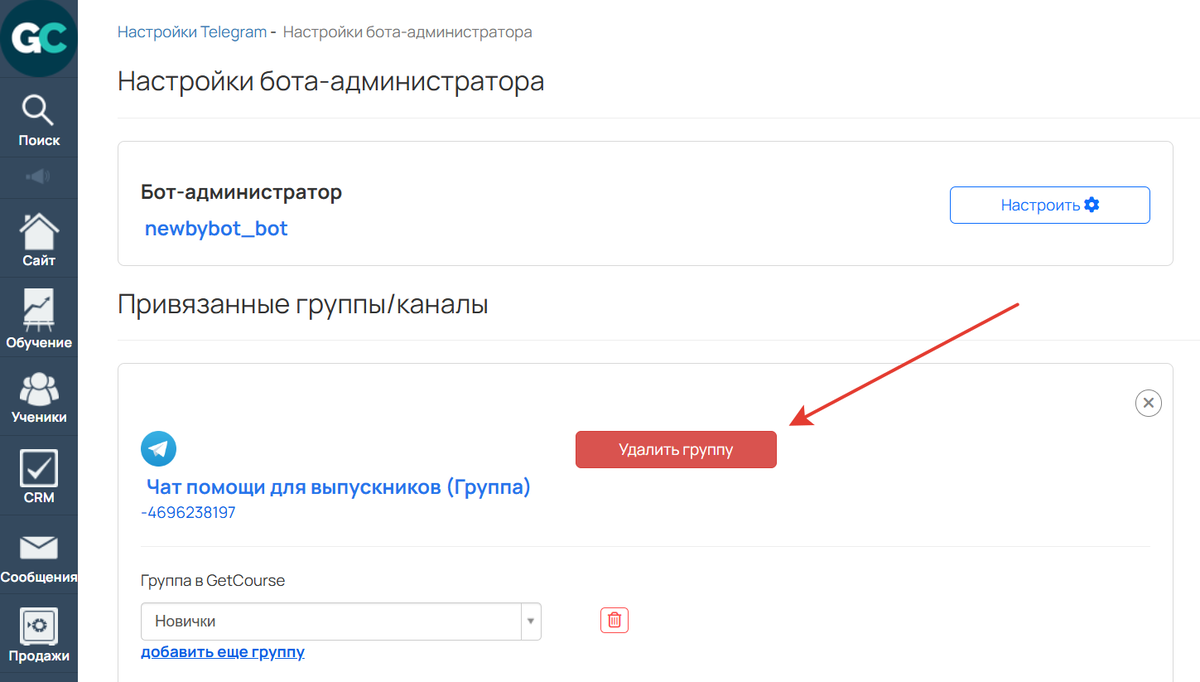The width and height of the screenshot is (1200, 682).
Task: Click добавить еще группу link
Action: click(223, 652)
